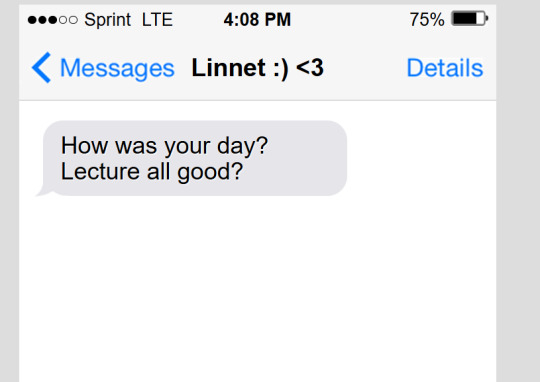Tap the battery icon in status bar
540x382 pixels.
click(469, 19)
